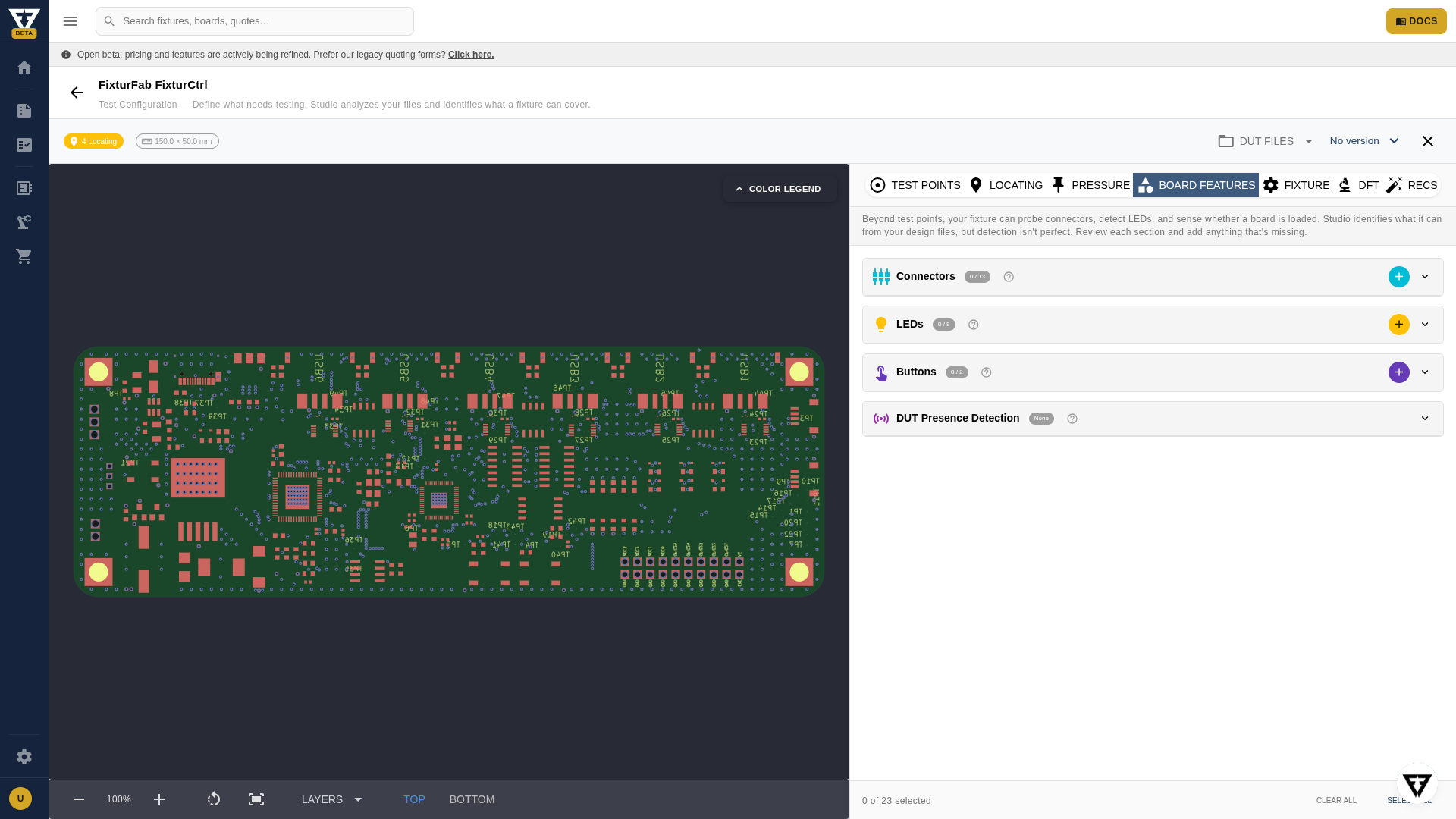This screenshot has width=1456, height=819.
Task: Open the user avatar labeled U
Action: pyautogui.click(x=20, y=799)
